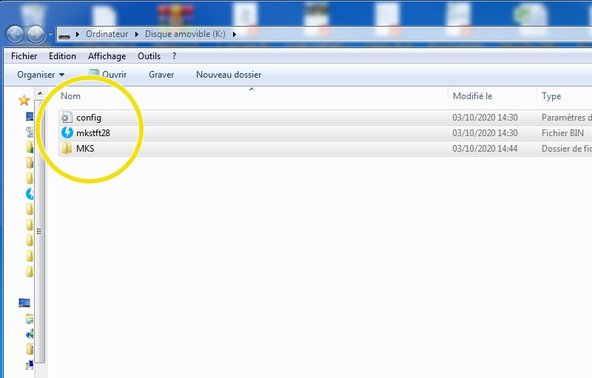Click date 03/10/2020 14:30 of config
Viewport: 592px width, 378px height.
485,118
